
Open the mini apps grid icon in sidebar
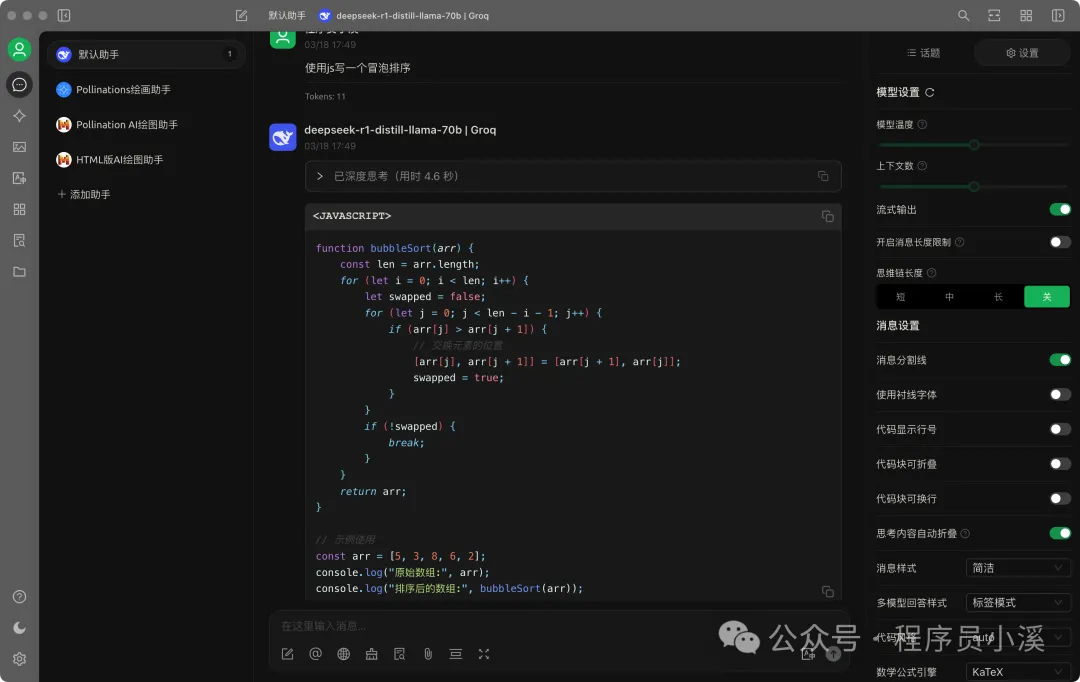coord(19,209)
